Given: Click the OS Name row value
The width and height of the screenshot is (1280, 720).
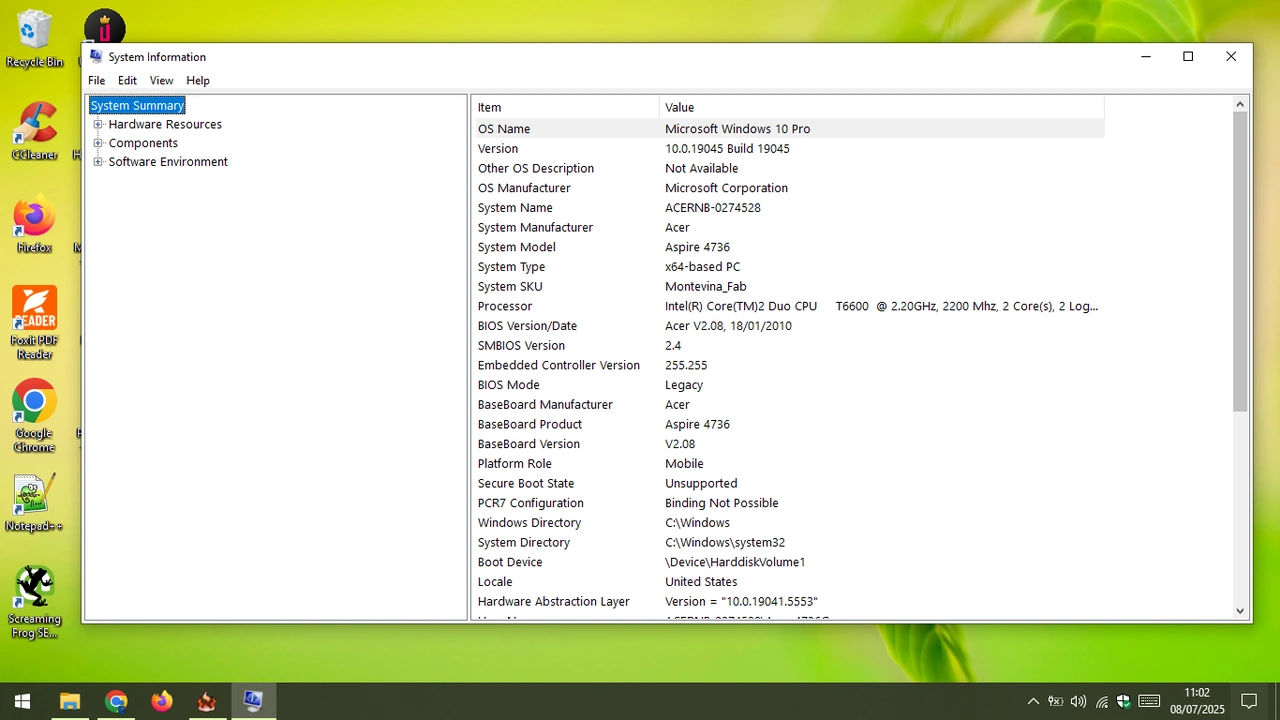Looking at the screenshot, I should (737, 128).
